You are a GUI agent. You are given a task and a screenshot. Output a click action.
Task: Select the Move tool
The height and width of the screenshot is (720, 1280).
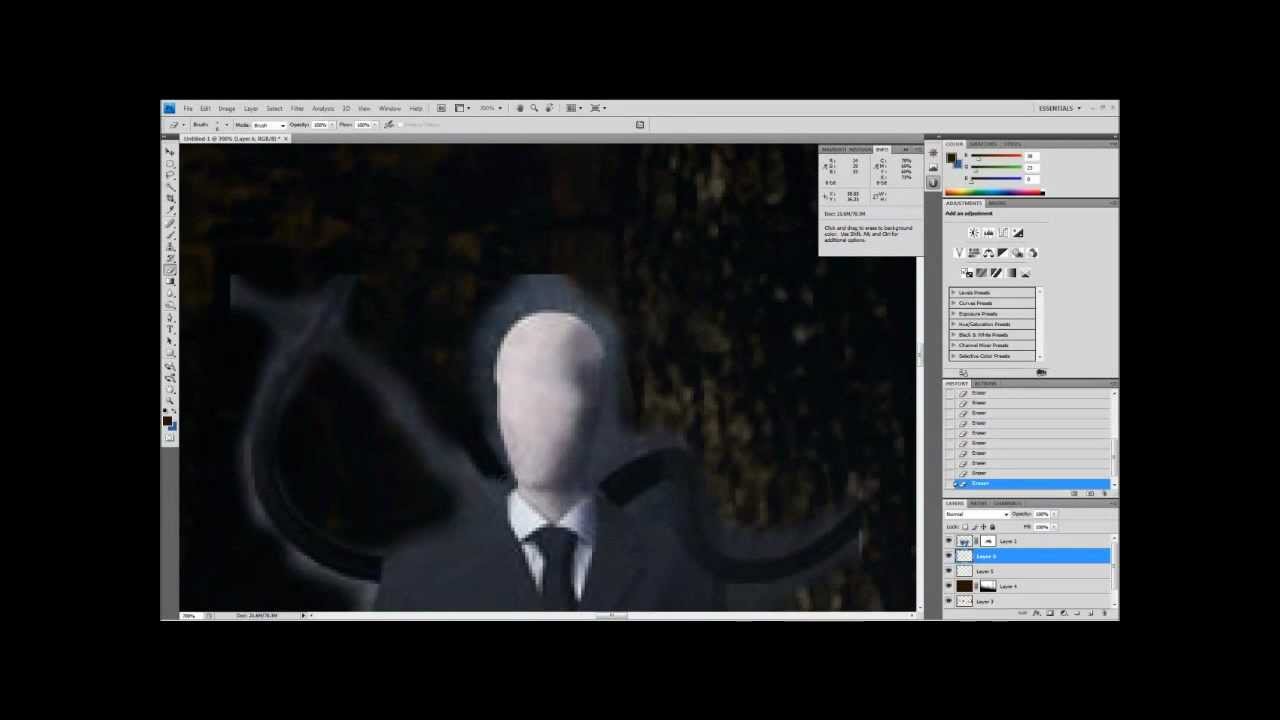[170, 151]
